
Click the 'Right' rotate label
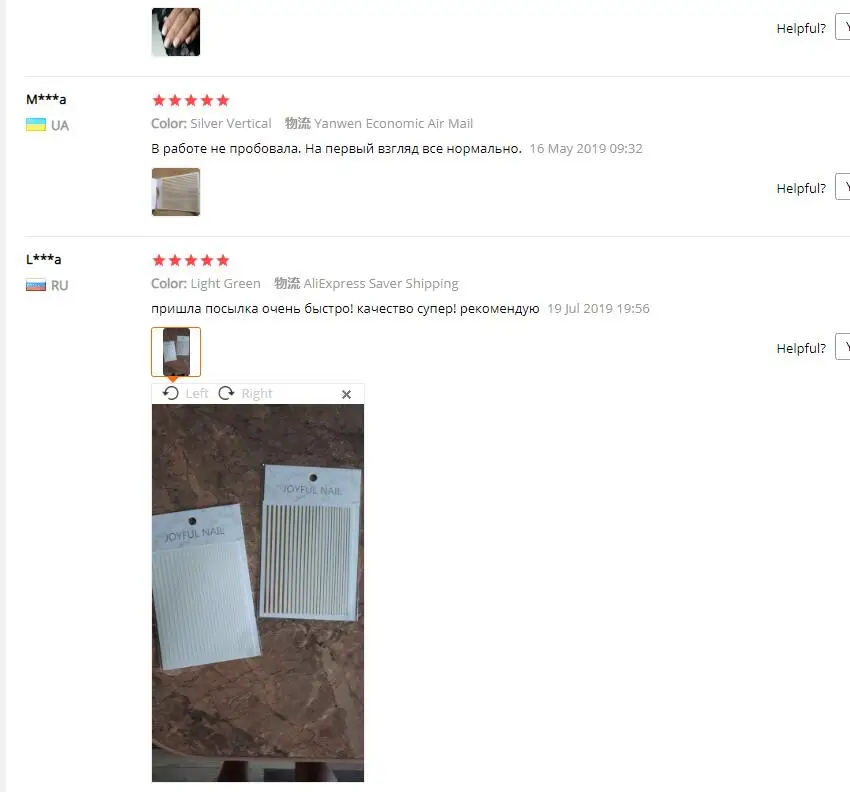point(256,394)
